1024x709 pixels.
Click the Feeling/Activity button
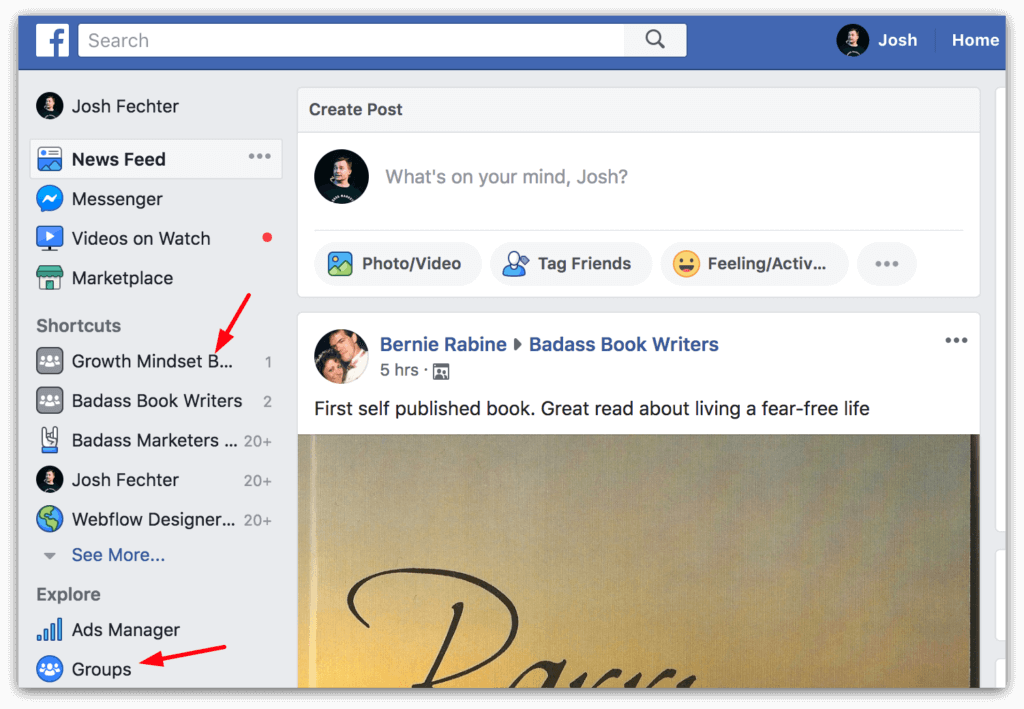click(x=754, y=264)
